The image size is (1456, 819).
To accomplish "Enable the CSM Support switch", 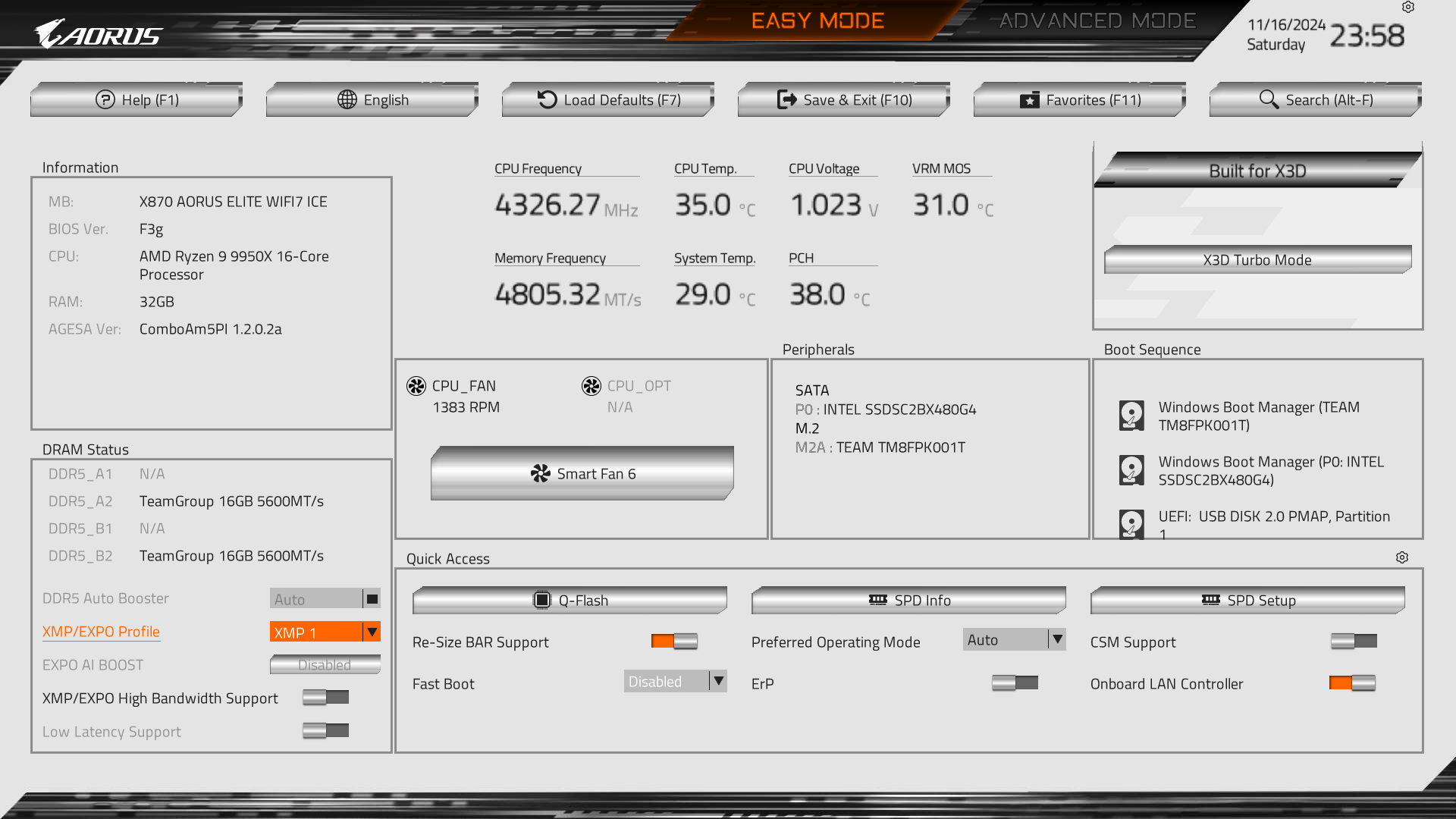I will tap(1354, 642).
